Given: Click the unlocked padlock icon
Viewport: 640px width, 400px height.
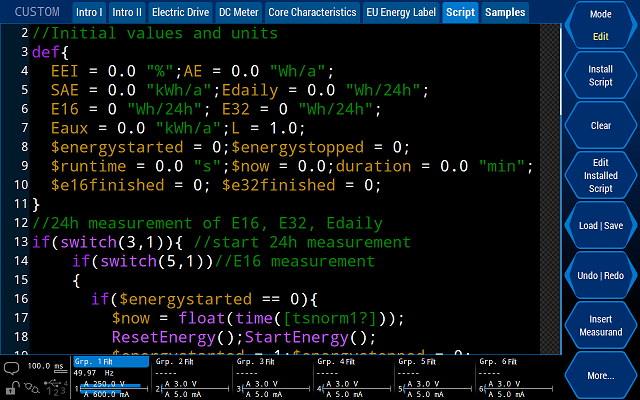Looking at the screenshot, I should click(12, 388).
